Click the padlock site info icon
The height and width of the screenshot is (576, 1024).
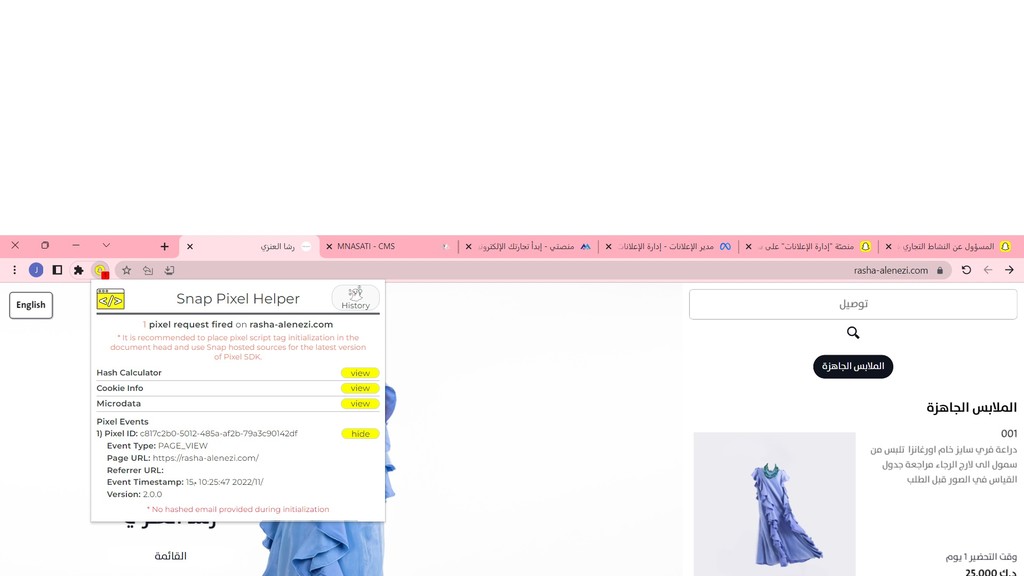click(940, 270)
